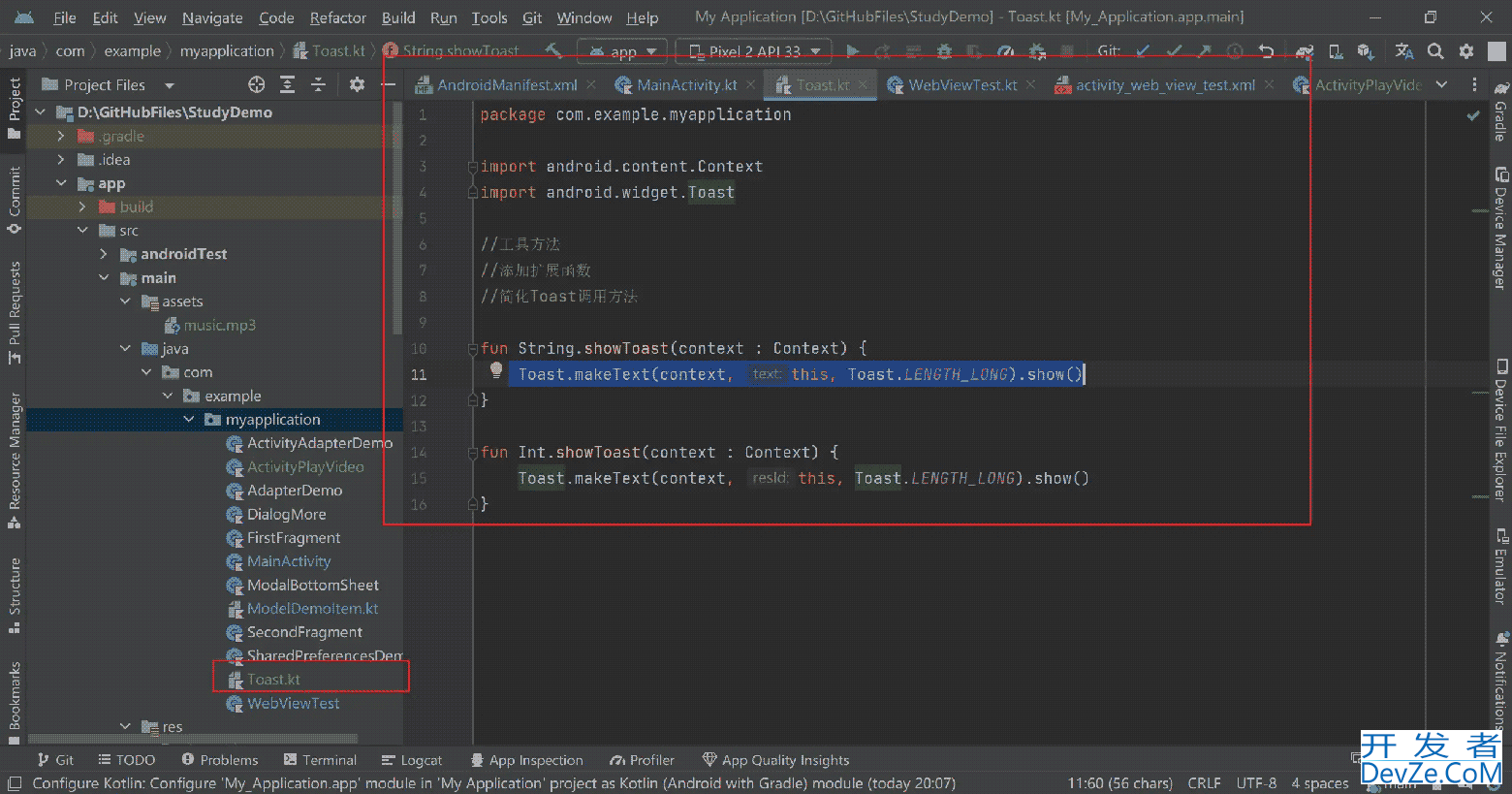The image size is (1512, 794).
Task: Open IDE settings gear in main toolbar
Action: tap(1466, 51)
